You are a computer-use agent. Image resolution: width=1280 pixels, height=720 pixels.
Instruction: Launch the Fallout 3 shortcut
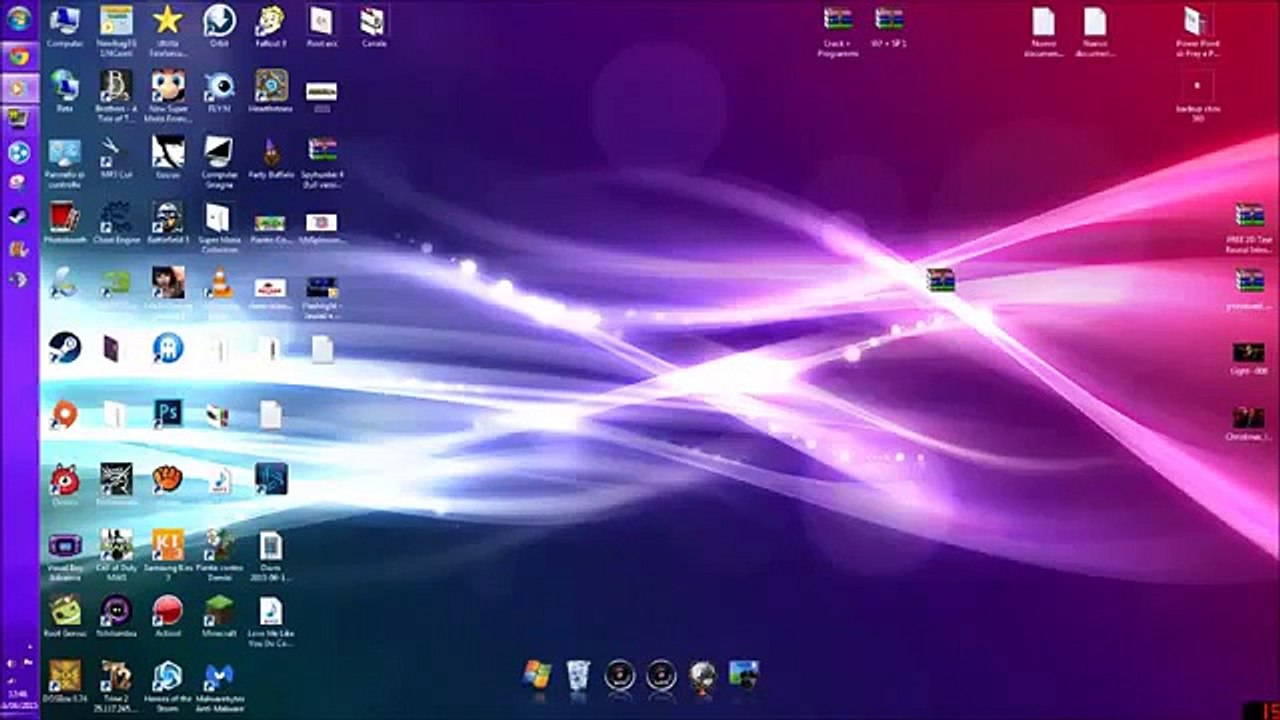pyautogui.click(x=271, y=27)
